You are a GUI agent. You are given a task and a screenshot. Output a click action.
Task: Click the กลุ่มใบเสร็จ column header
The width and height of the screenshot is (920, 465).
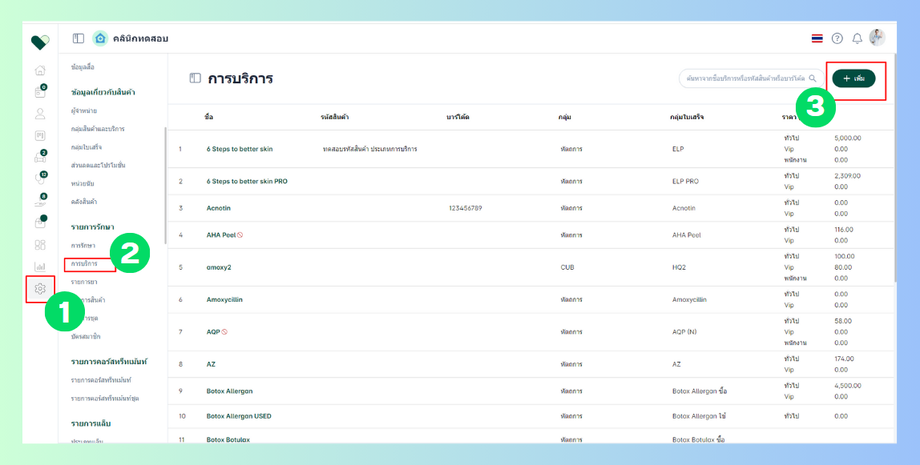686,117
